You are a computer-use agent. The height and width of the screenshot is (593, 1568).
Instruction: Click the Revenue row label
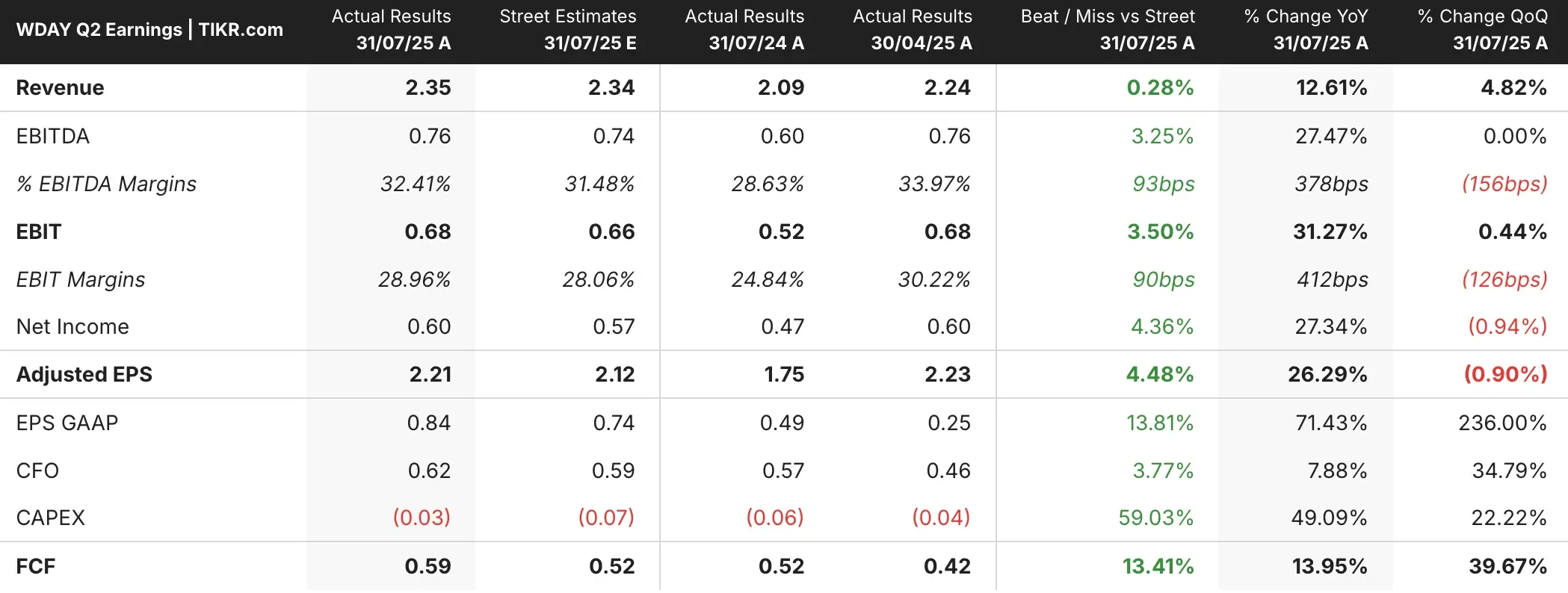point(60,88)
